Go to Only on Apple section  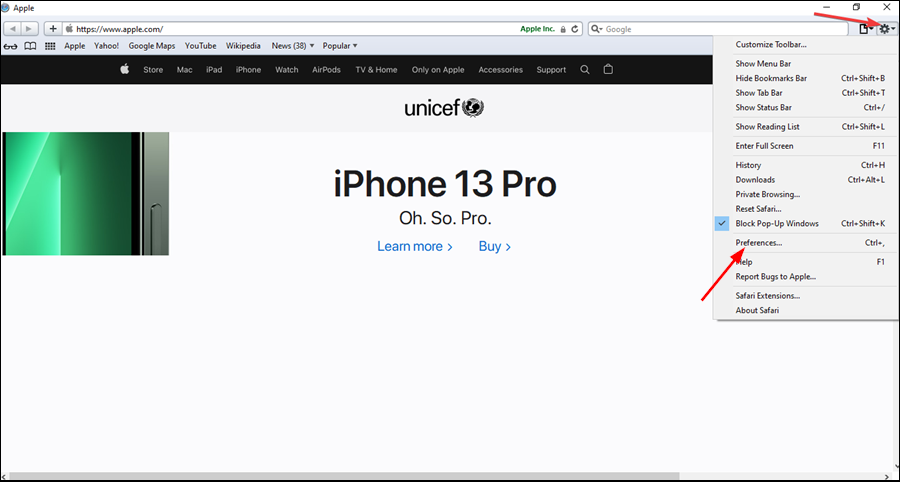[x=438, y=69]
